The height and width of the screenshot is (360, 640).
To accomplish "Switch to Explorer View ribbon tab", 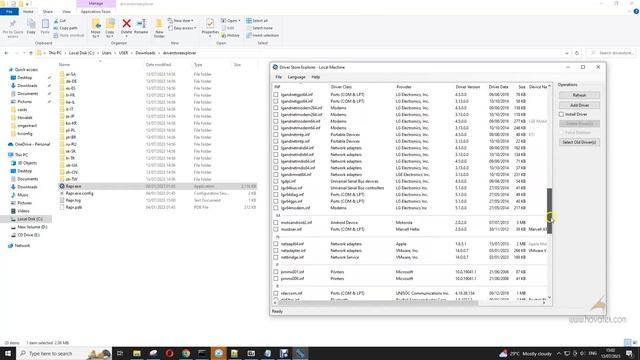I will click(66, 11).
